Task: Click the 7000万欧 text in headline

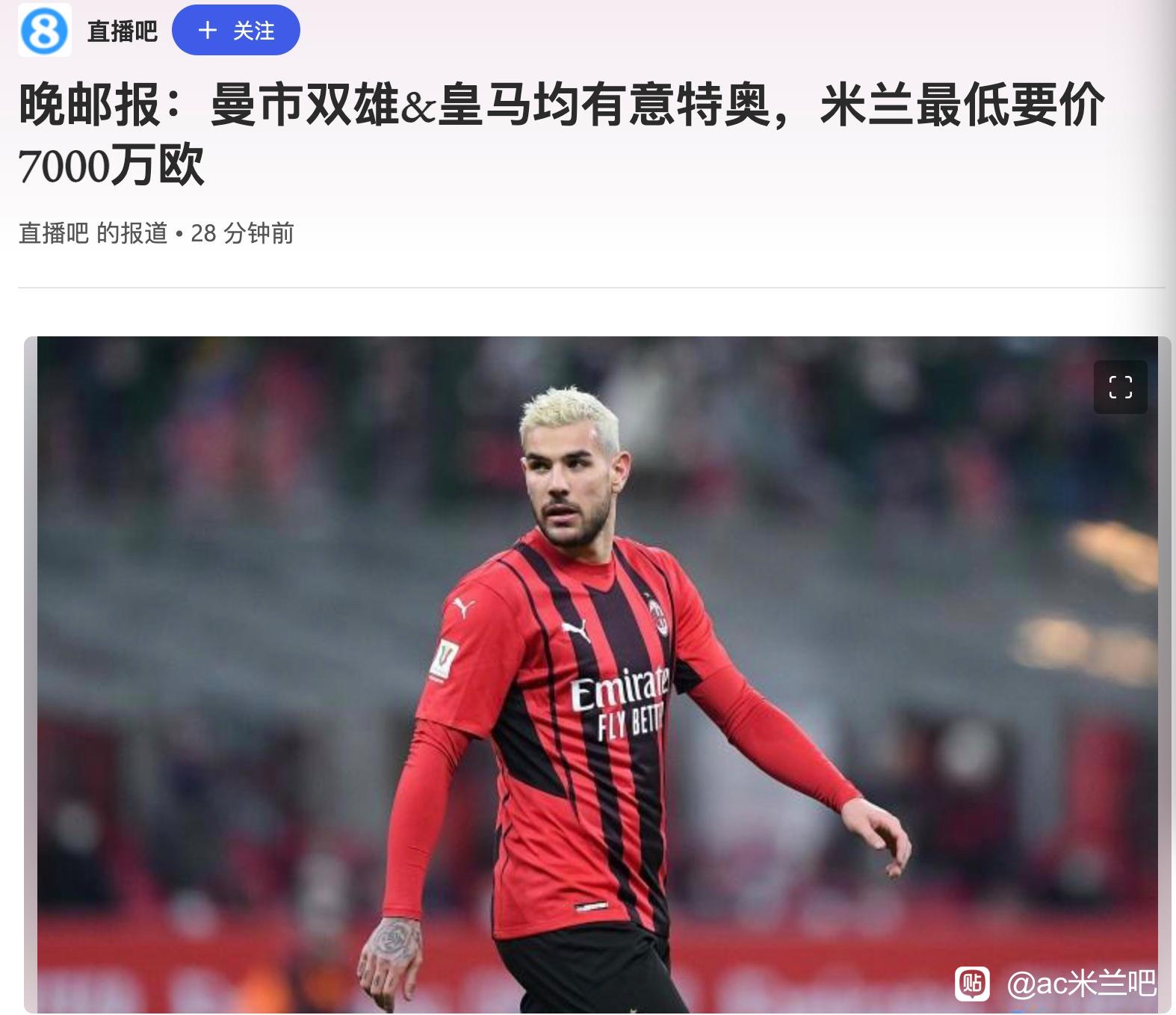Action: (111, 166)
